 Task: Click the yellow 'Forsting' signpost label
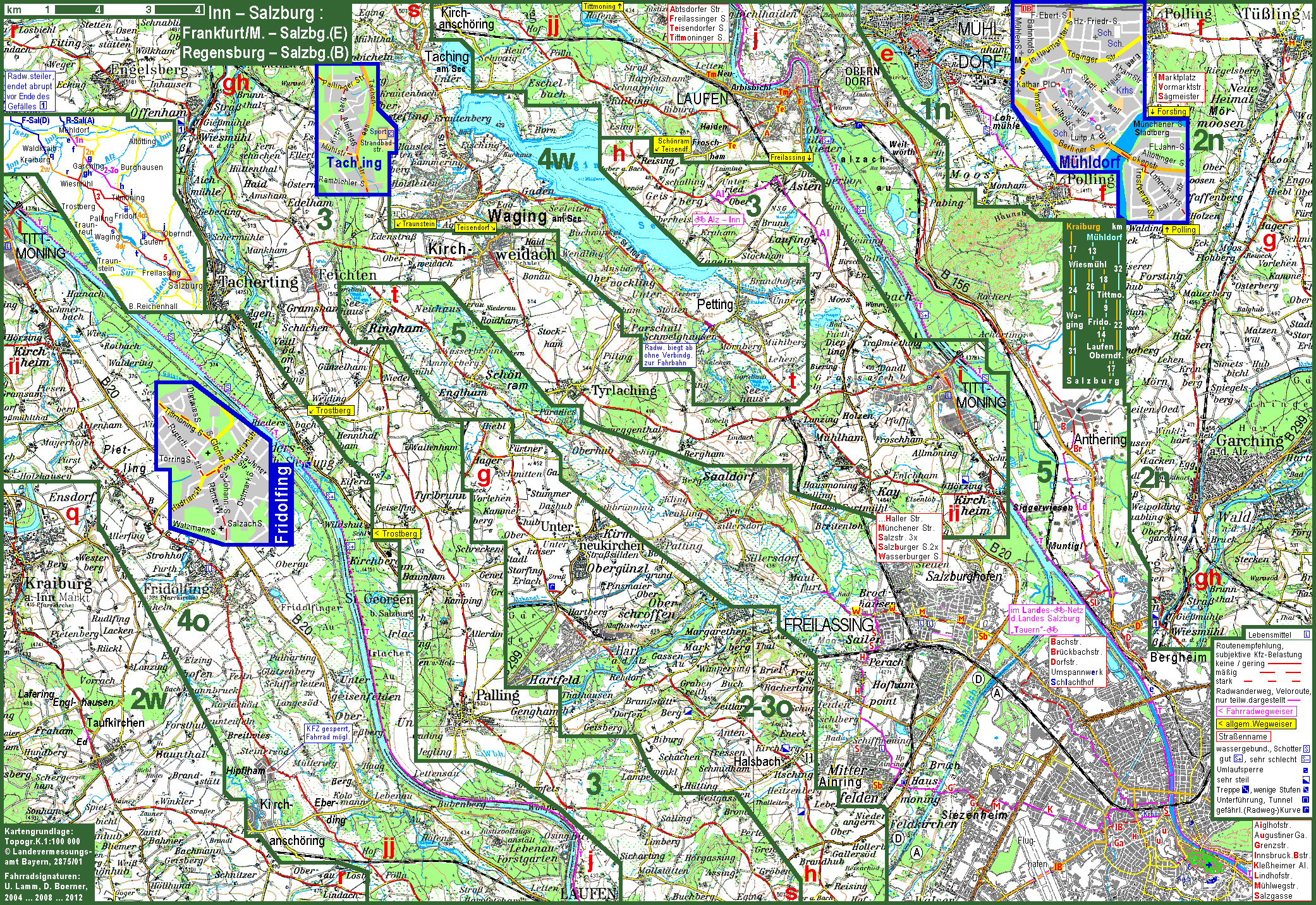coord(1168,111)
